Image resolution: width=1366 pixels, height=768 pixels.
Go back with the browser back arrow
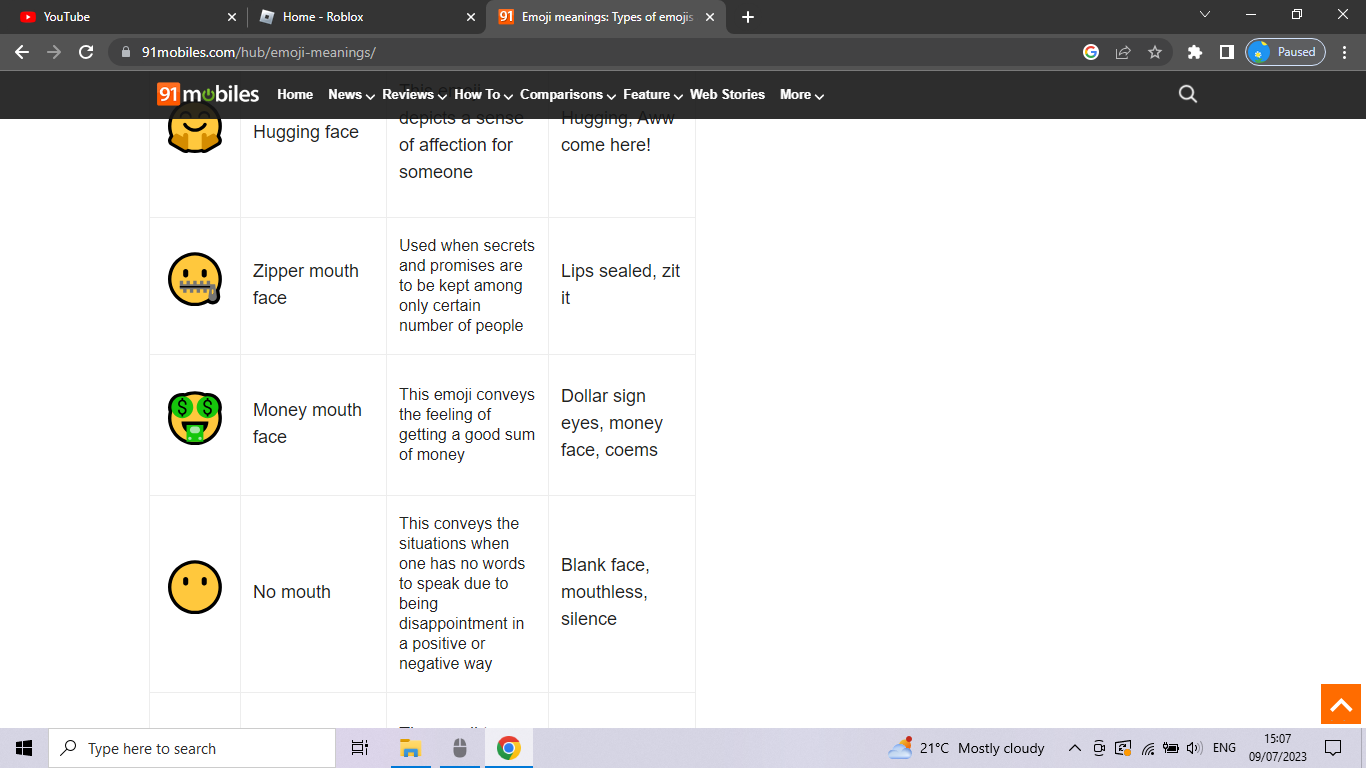[22, 52]
